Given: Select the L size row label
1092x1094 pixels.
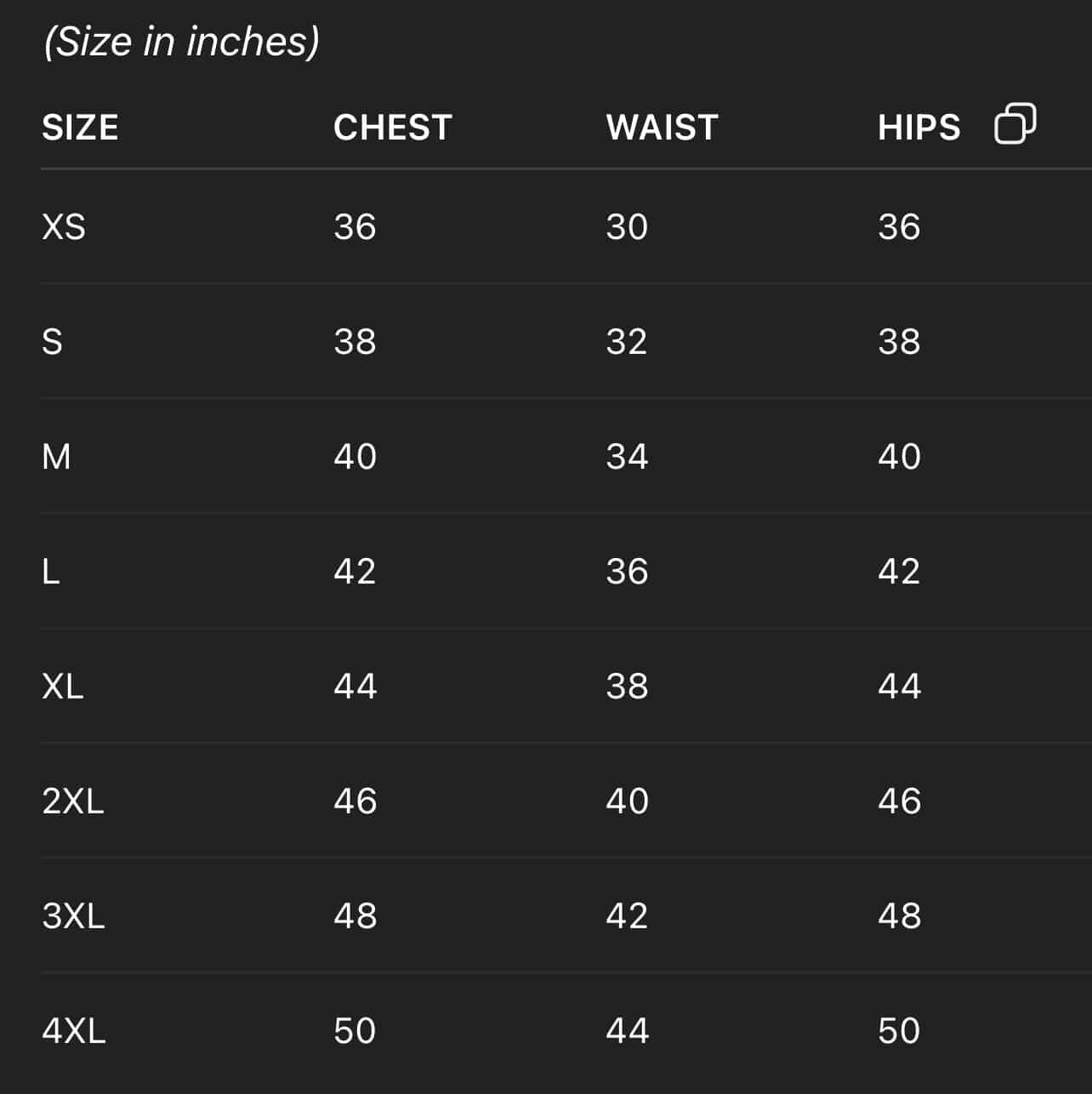Looking at the screenshot, I should [51, 572].
